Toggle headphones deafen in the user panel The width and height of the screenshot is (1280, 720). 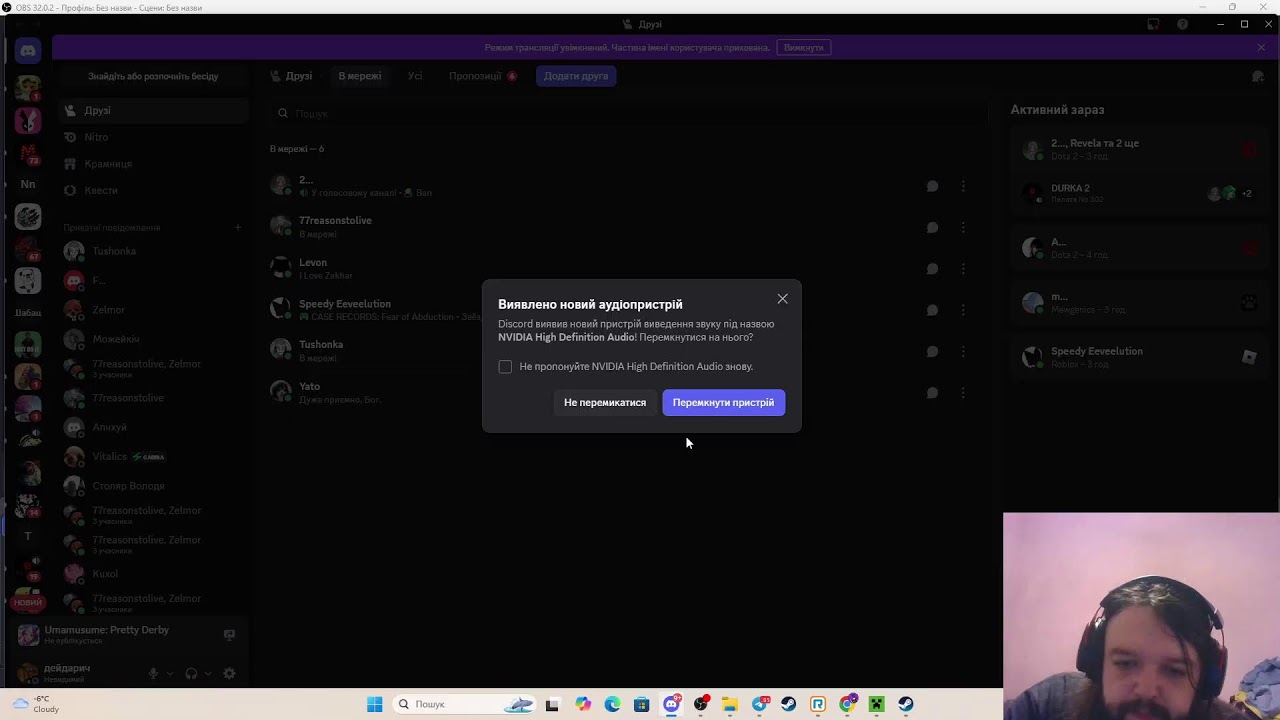pyautogui.click(x=191, y=674)
